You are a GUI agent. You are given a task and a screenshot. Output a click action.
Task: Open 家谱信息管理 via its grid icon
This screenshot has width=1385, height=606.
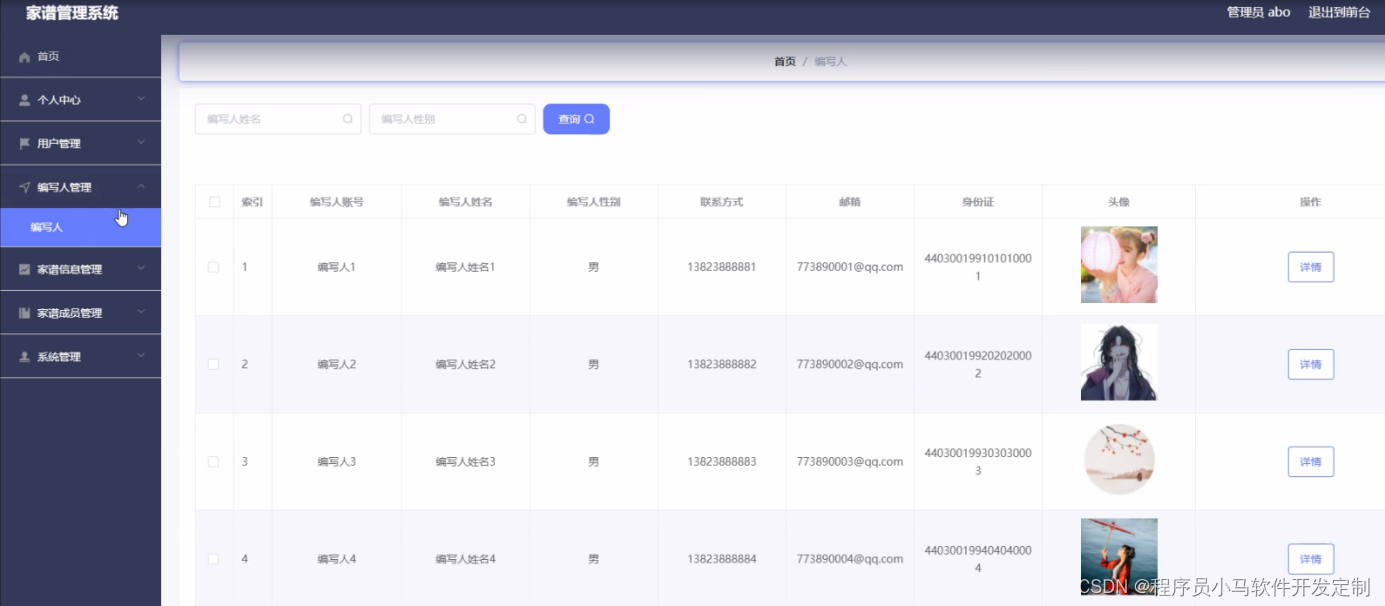click(x=24, y=269)
